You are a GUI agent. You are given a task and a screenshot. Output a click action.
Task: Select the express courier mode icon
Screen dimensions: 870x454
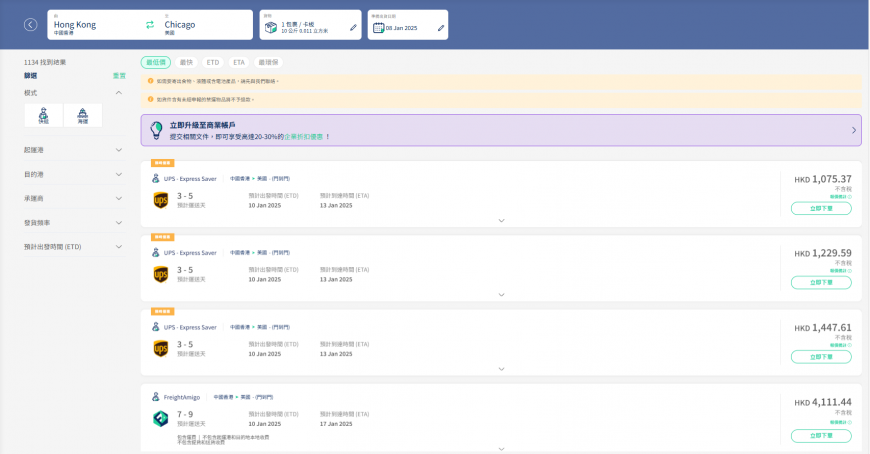point(44,115)
